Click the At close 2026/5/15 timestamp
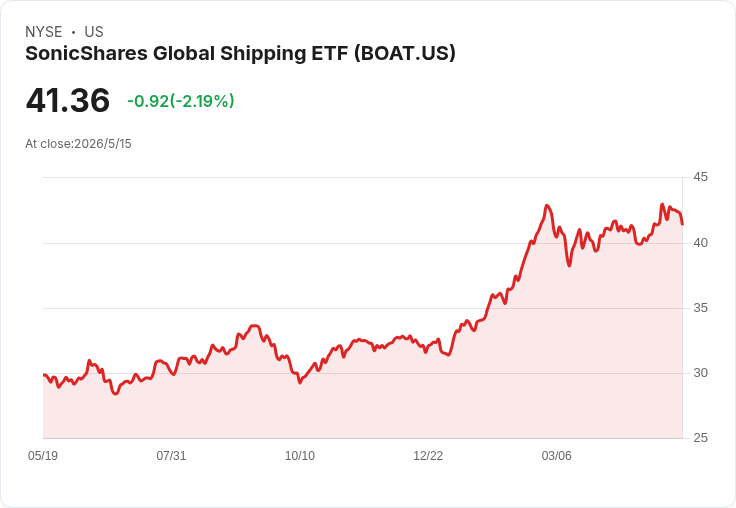Screen dimensions: 736x508 (78, 144)
